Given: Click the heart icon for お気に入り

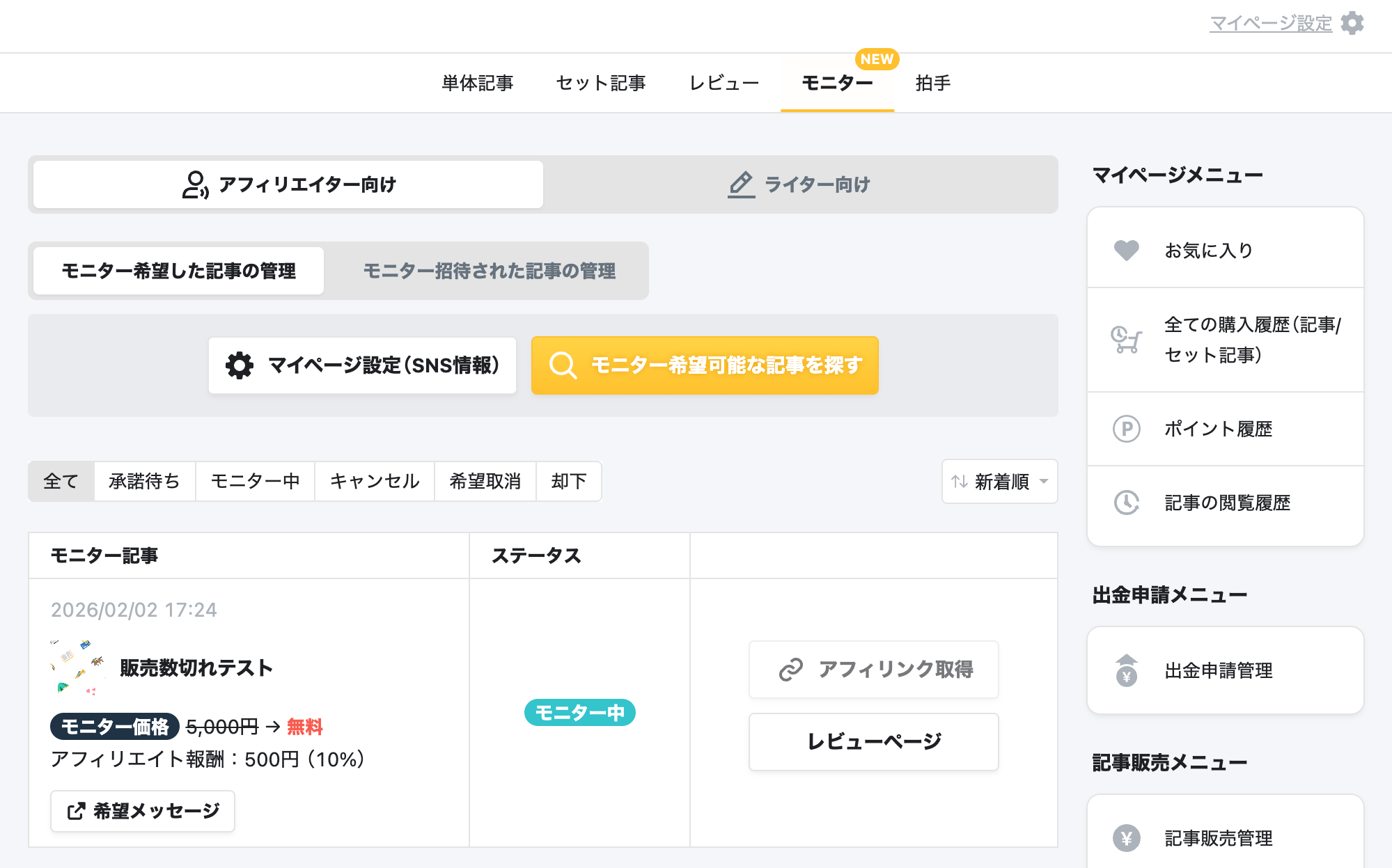Looking at the screenshot, I should tap(1126, 250).
